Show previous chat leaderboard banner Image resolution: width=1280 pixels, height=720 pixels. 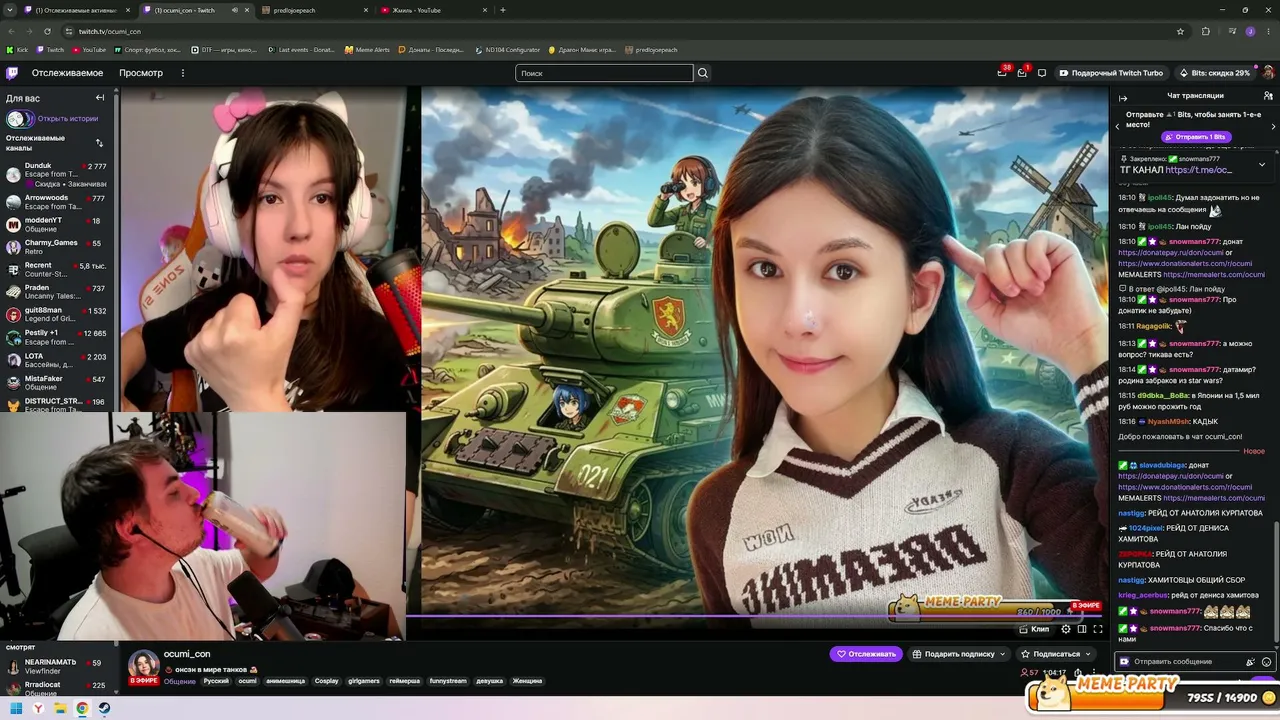[x=1118, y=126]
